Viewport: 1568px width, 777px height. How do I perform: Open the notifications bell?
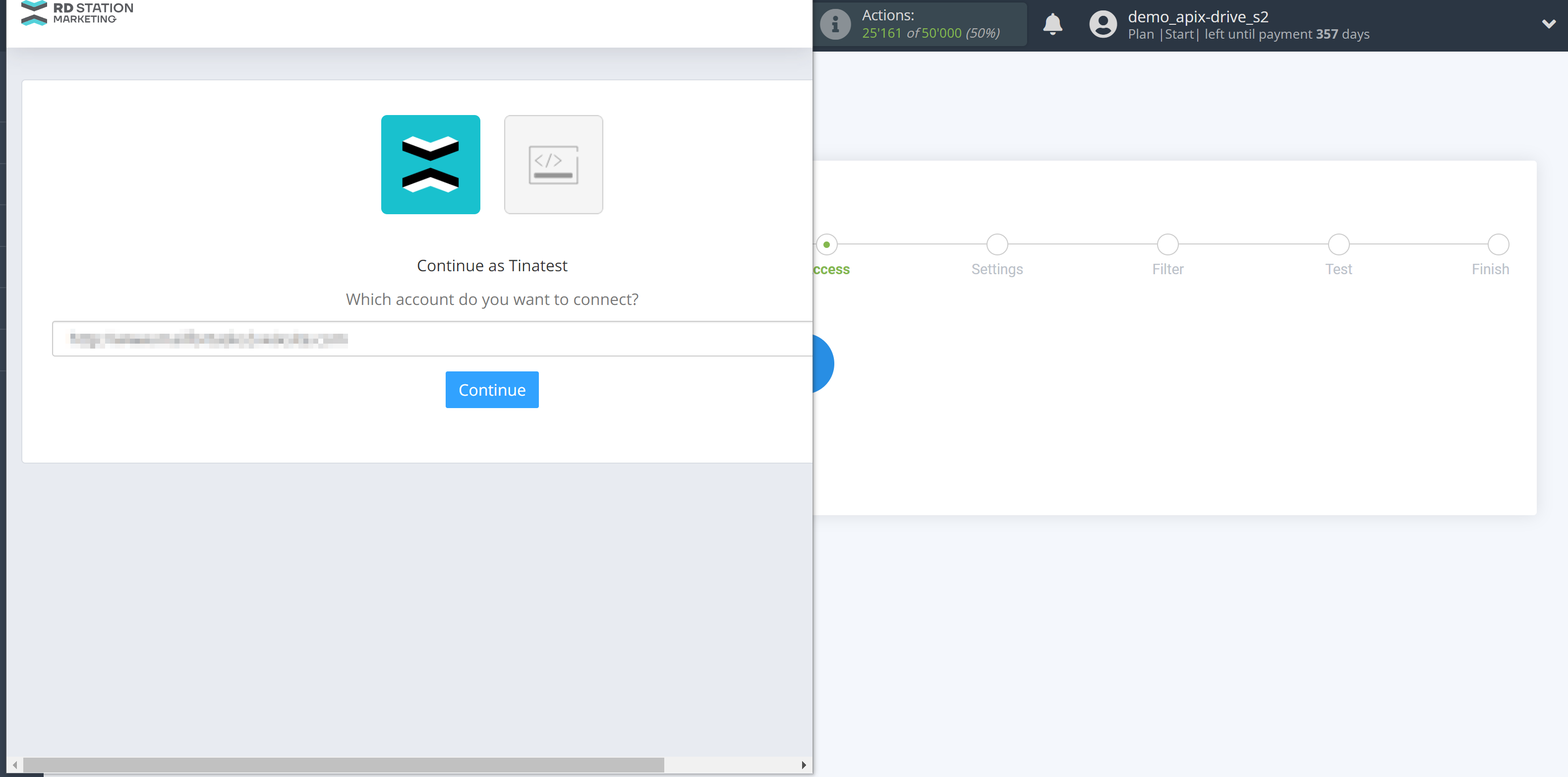[x=1052, y=24]
